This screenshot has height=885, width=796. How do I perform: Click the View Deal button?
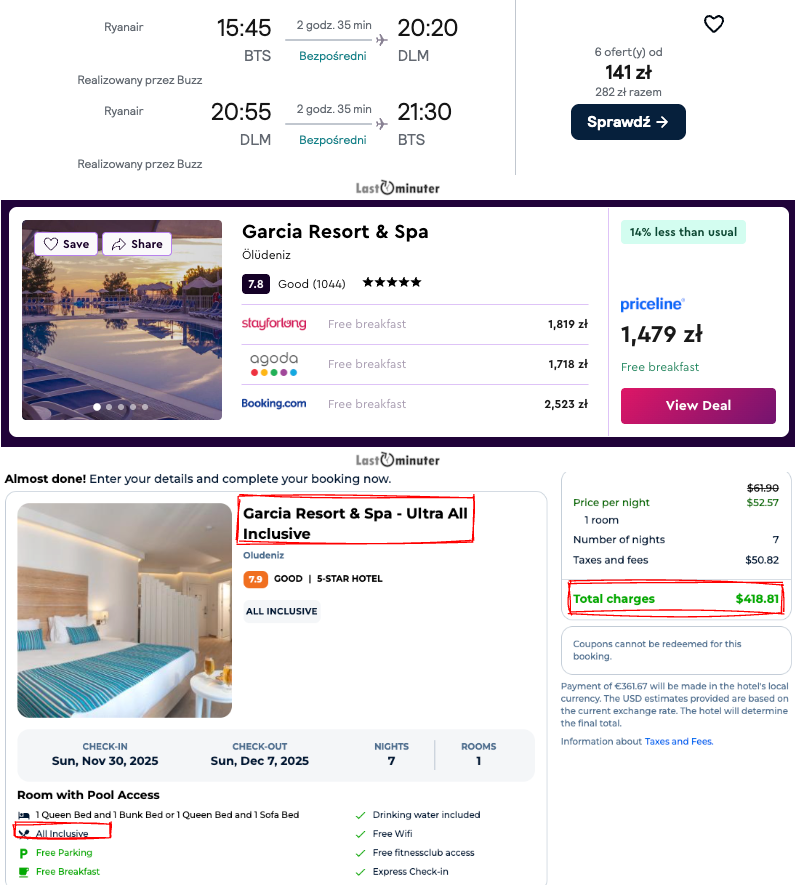coord(698,406)
